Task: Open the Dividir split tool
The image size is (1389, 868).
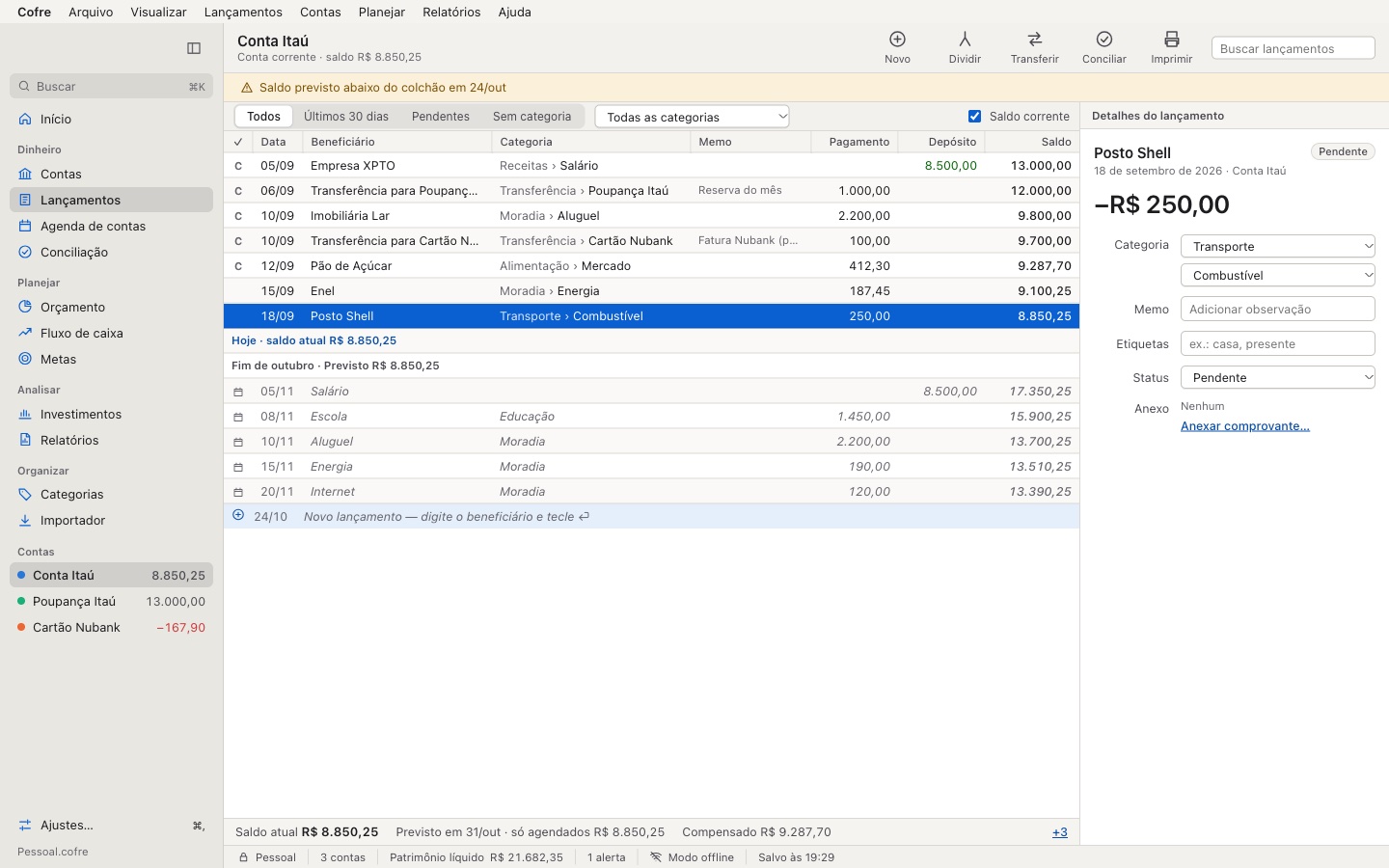Action: (x=965, y=40)
